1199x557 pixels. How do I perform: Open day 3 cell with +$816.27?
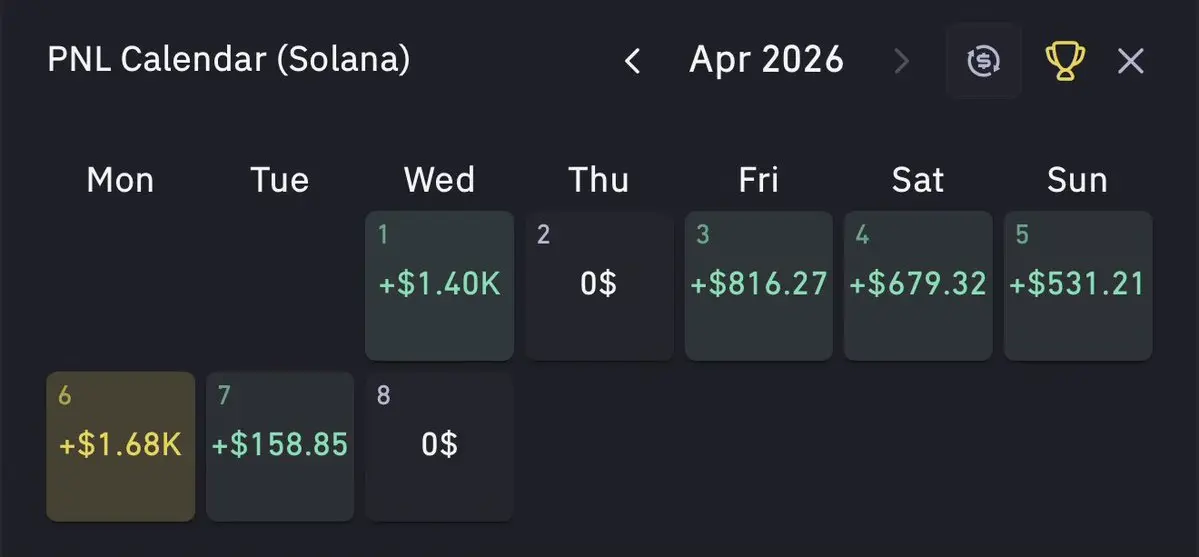[x=759, y=285]
